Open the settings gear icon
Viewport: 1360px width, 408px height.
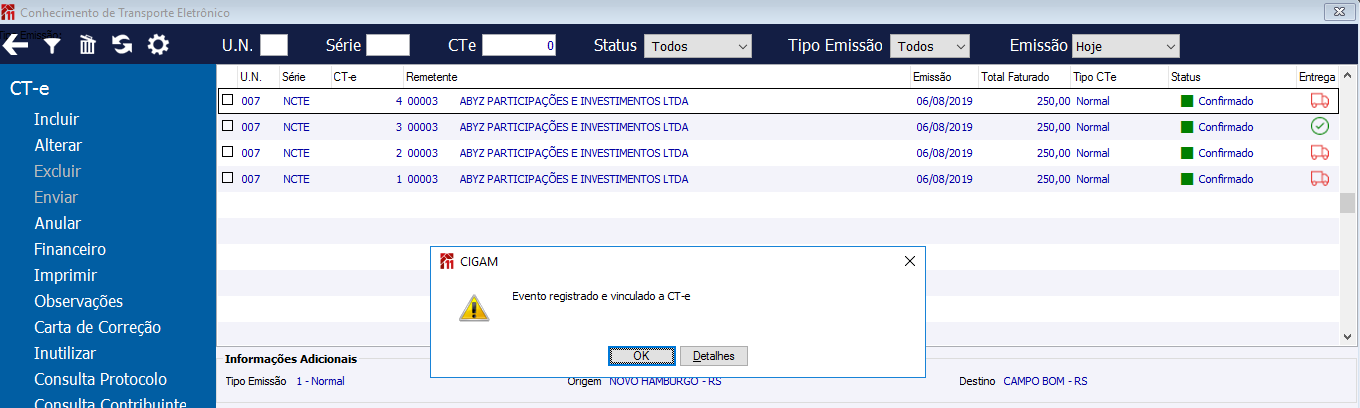[158, 45]
